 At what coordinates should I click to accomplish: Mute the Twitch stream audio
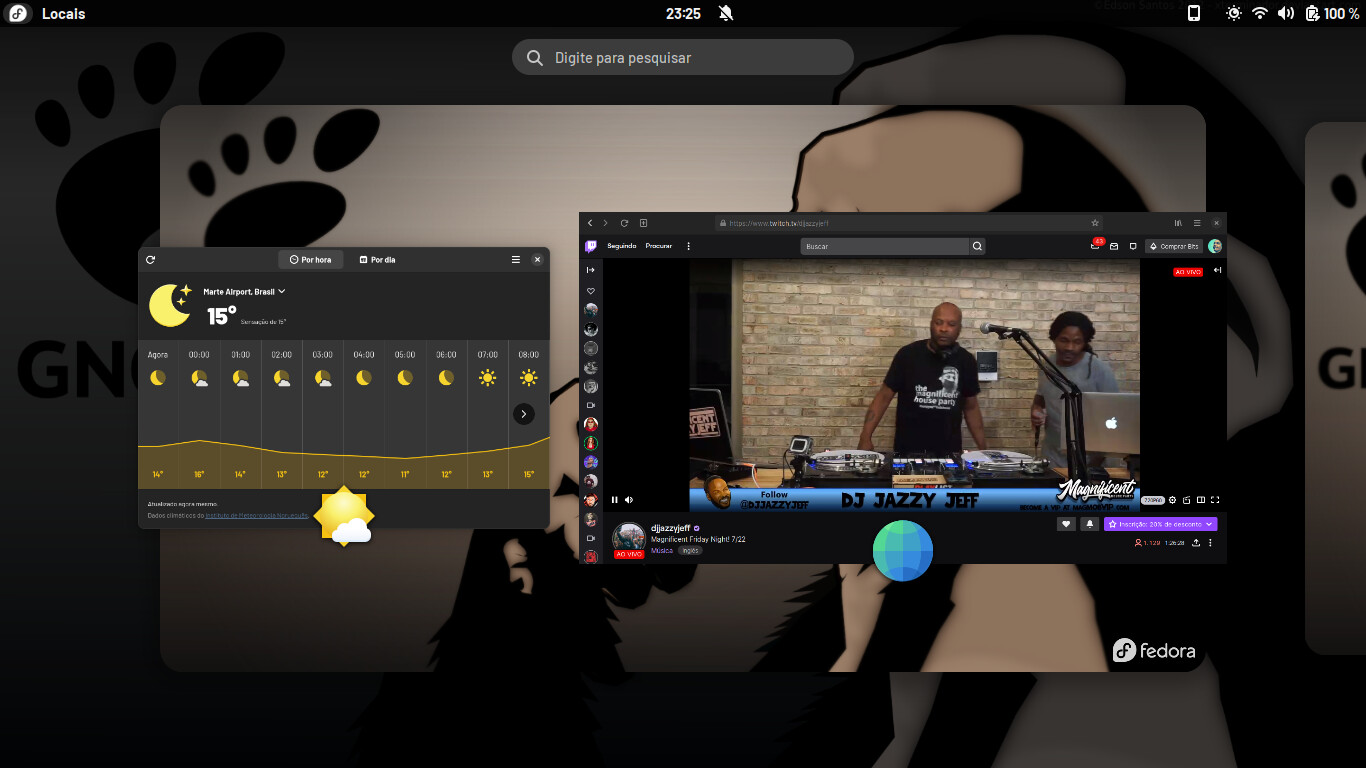pyautogui.click(x=629, y=499)
